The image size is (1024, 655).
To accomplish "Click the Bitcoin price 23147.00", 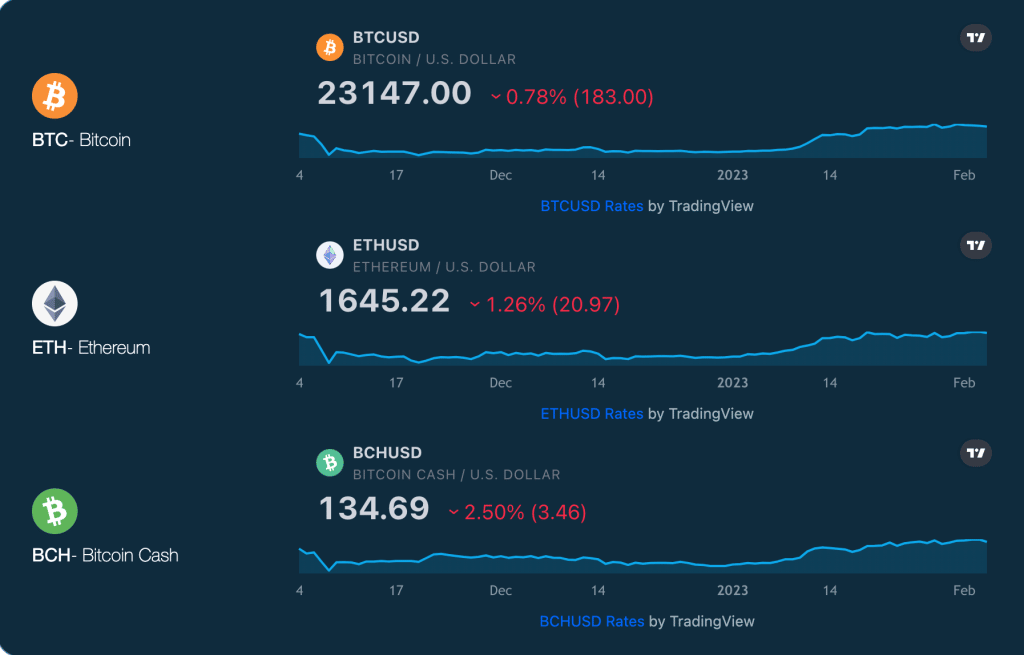I will 394,93.
